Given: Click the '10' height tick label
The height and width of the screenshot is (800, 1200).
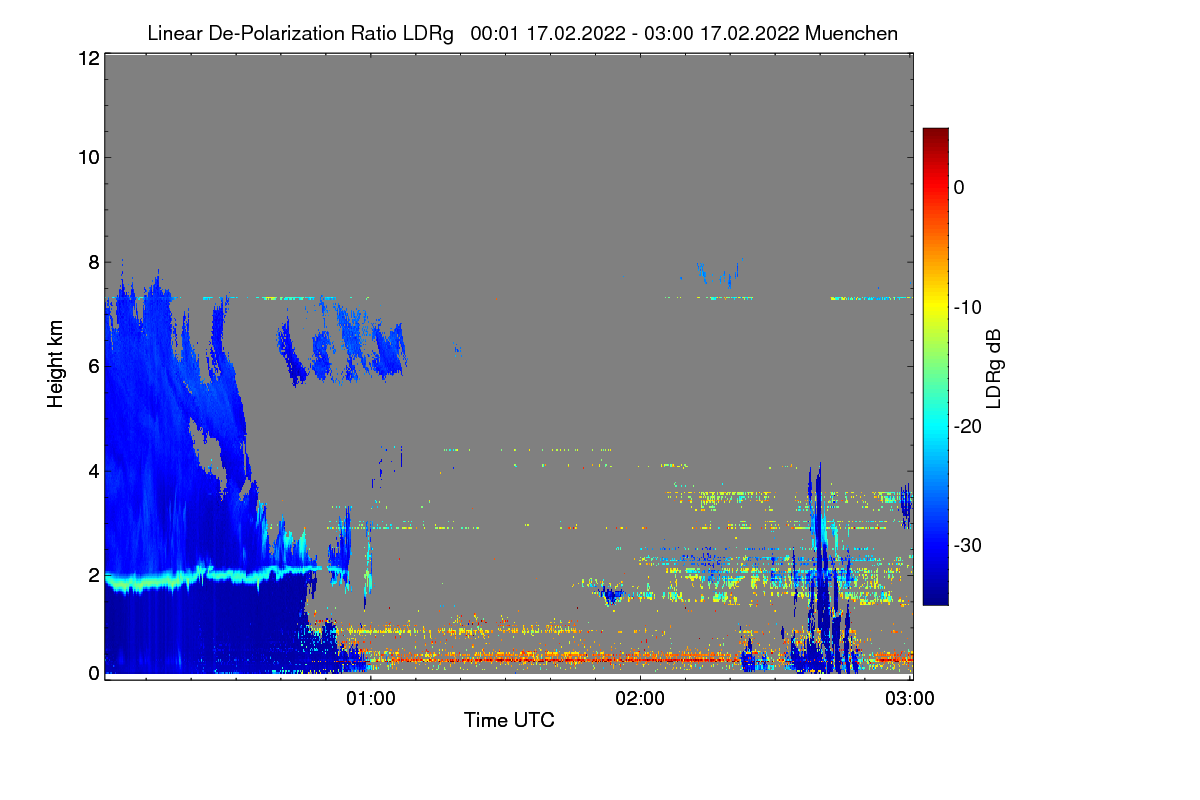Looking at the screenshot, I should (x=88, y=157).
